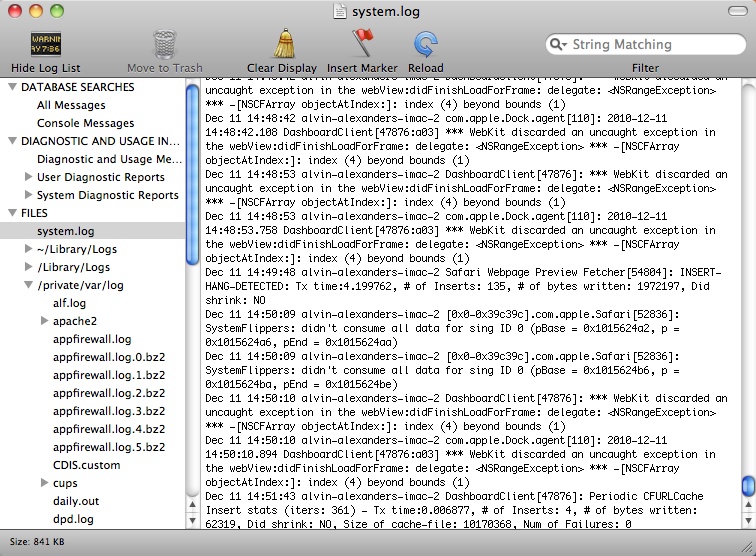Click the Insert Marker flag icon
This screenshot has width=756, height=556.
tap(362, 43)
